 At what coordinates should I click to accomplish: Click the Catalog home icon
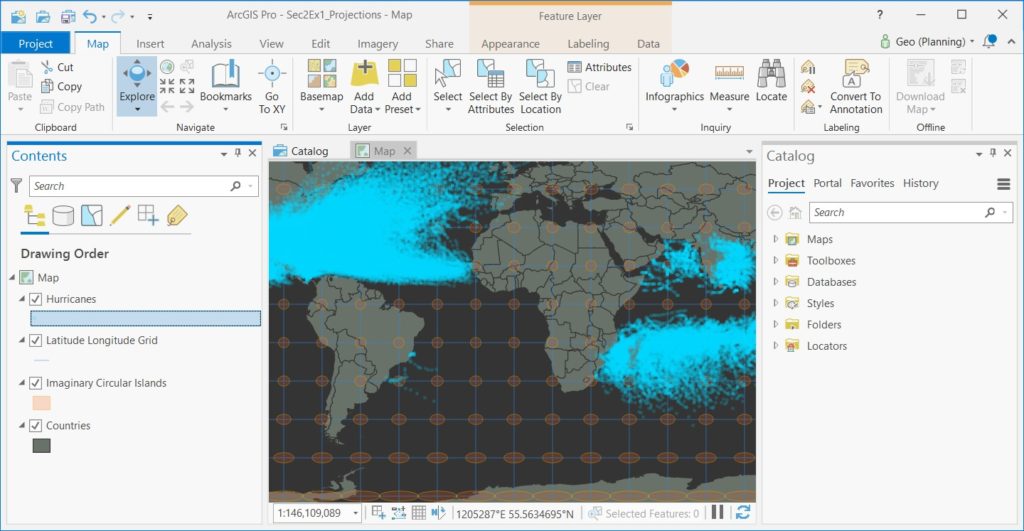coord(795,212)
